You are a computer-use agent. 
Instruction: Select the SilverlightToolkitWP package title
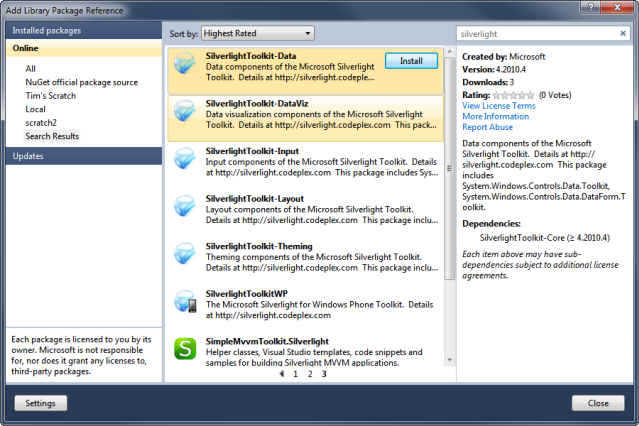247,294
